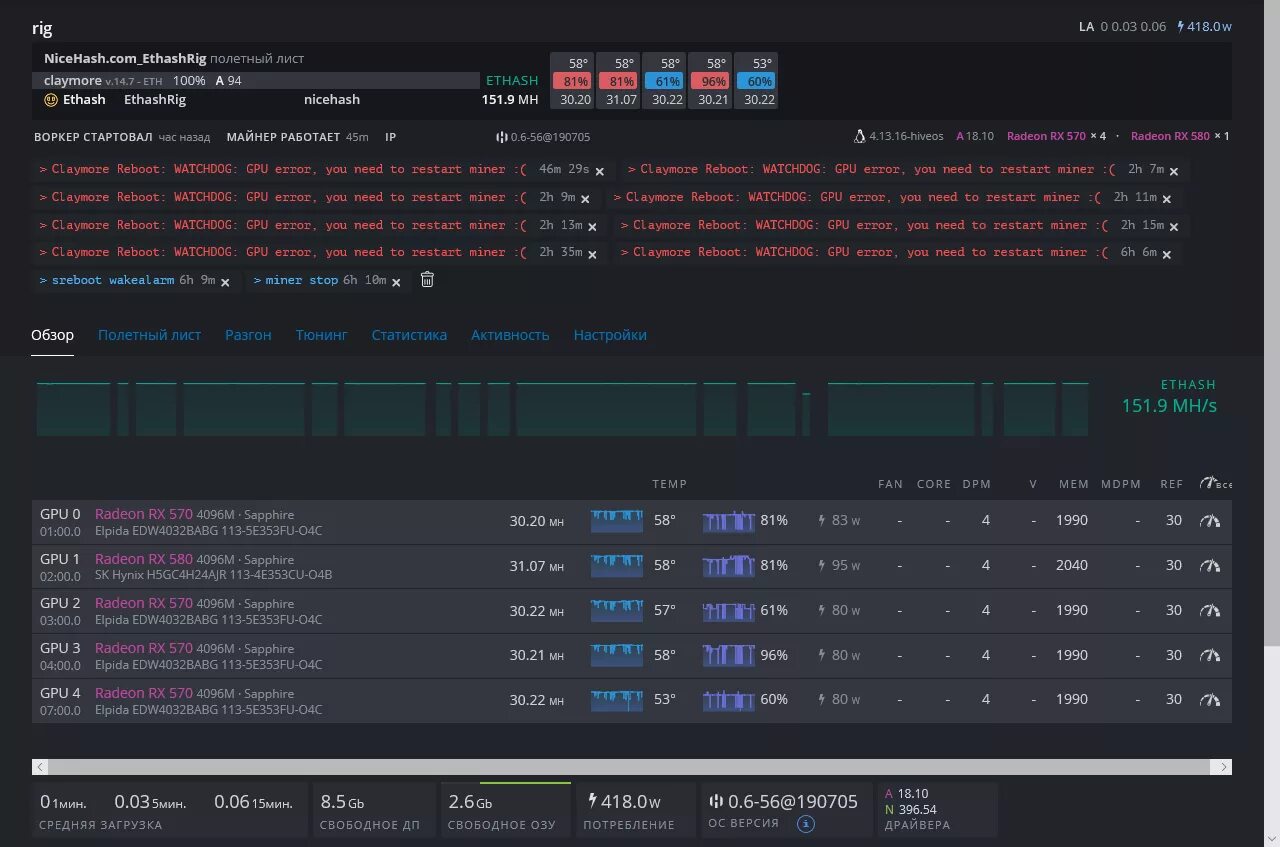Open overclock gauge for GPU 2
Screen dimensions: 1280x847
pyautogui.click(x=1210, y=611)
